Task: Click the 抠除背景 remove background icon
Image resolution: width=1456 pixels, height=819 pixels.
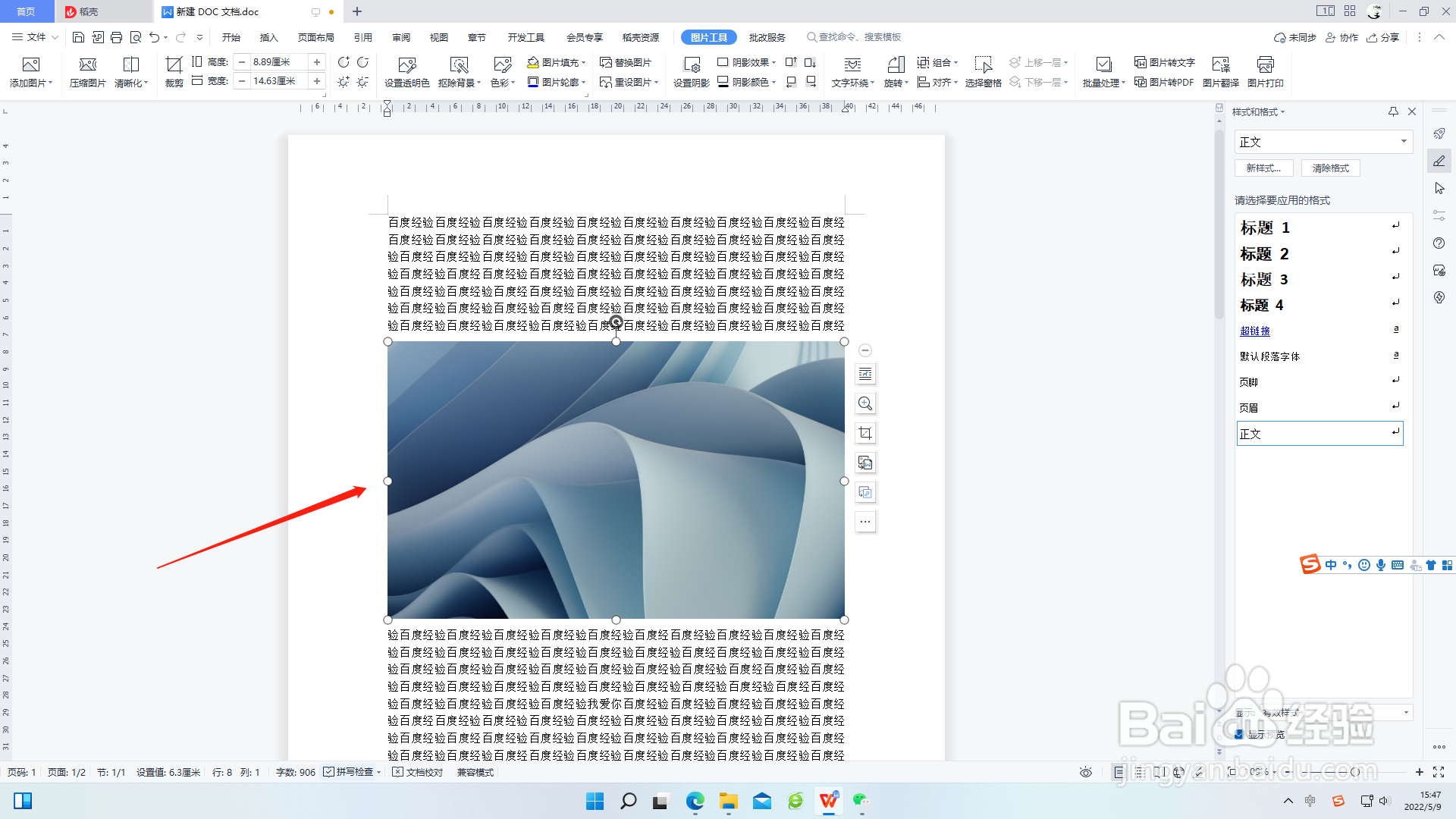Action: click(x=459, y=64)
